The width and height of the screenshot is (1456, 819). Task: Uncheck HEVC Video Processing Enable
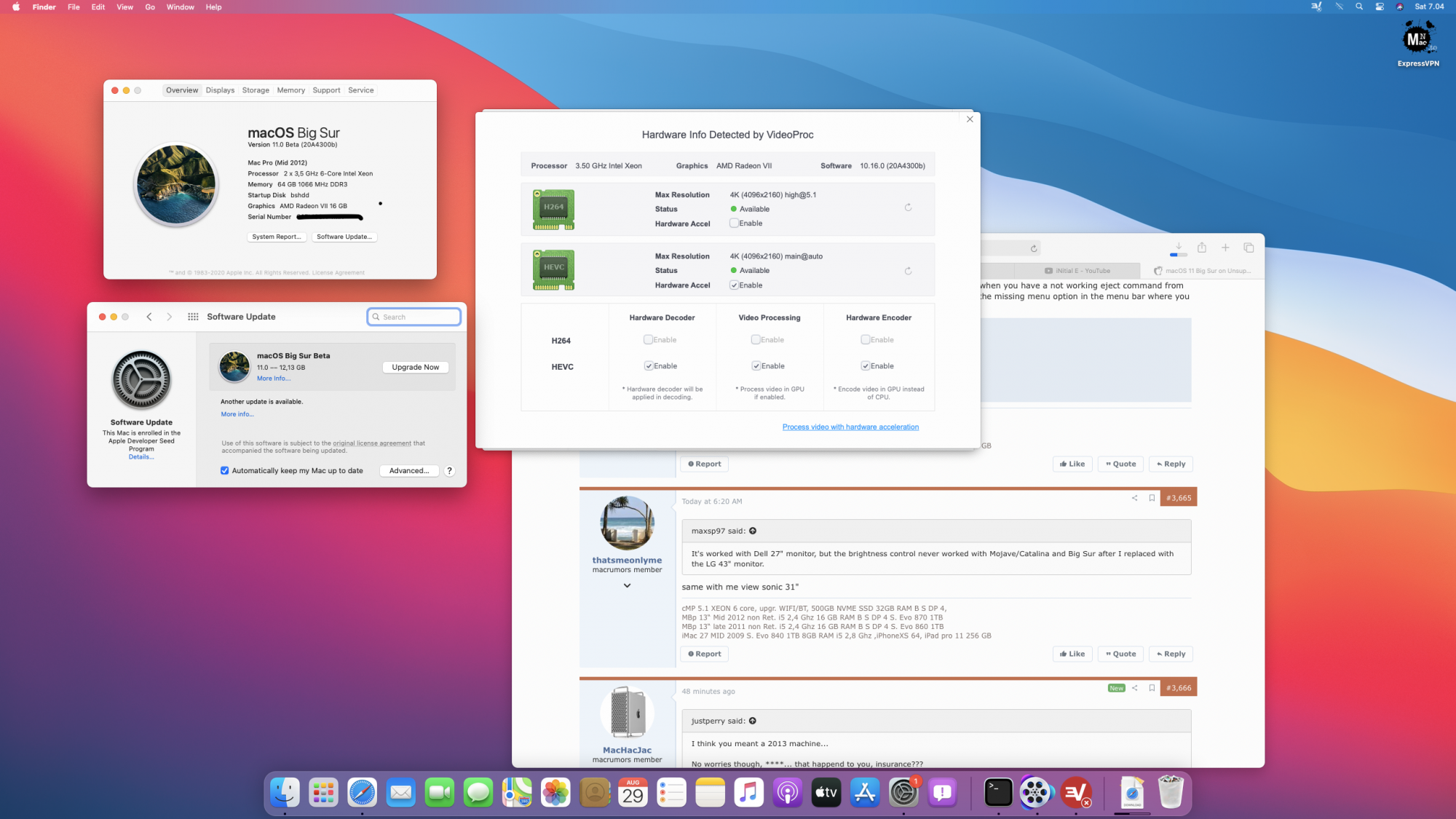pyautogui.click(x=756, y=366)
